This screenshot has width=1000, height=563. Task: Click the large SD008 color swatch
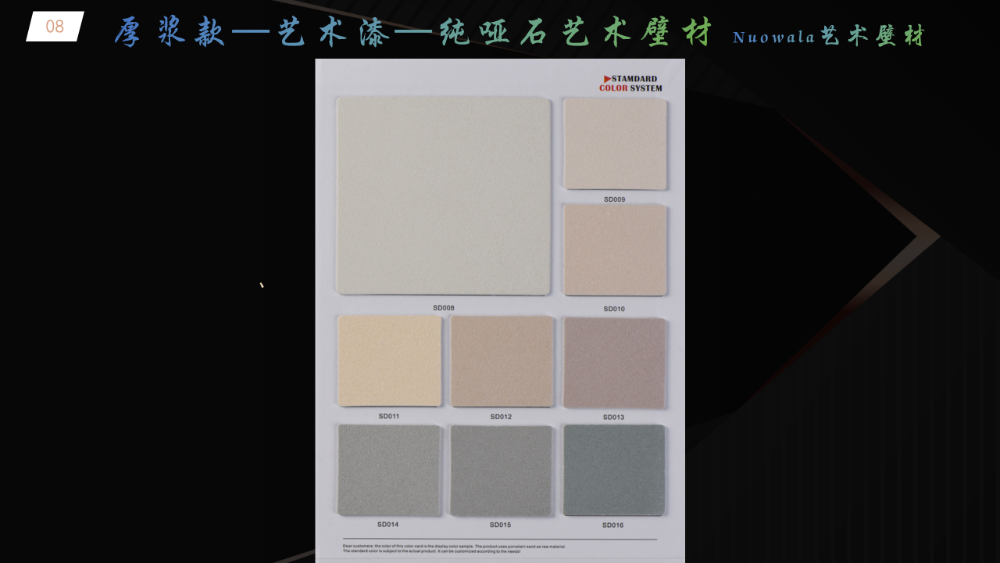(443, 196)
